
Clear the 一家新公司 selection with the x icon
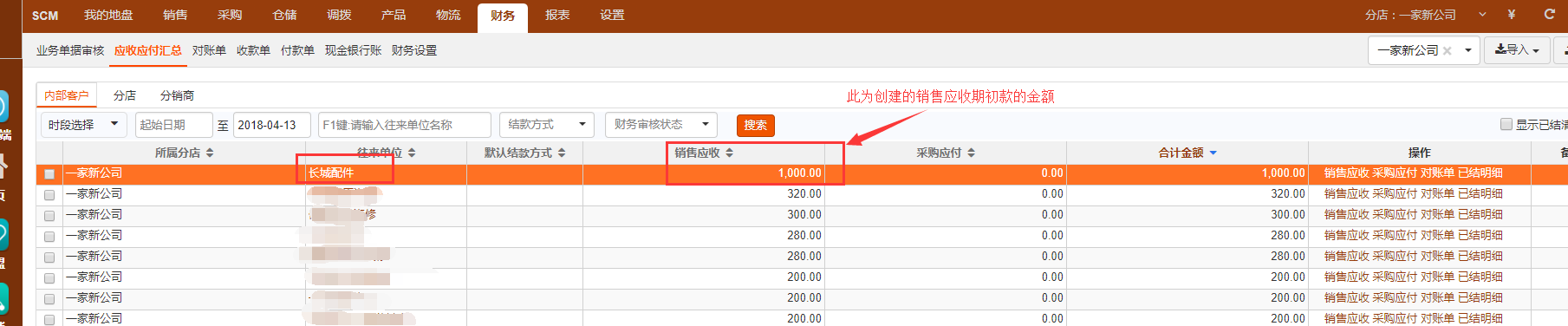[1447, 51]
